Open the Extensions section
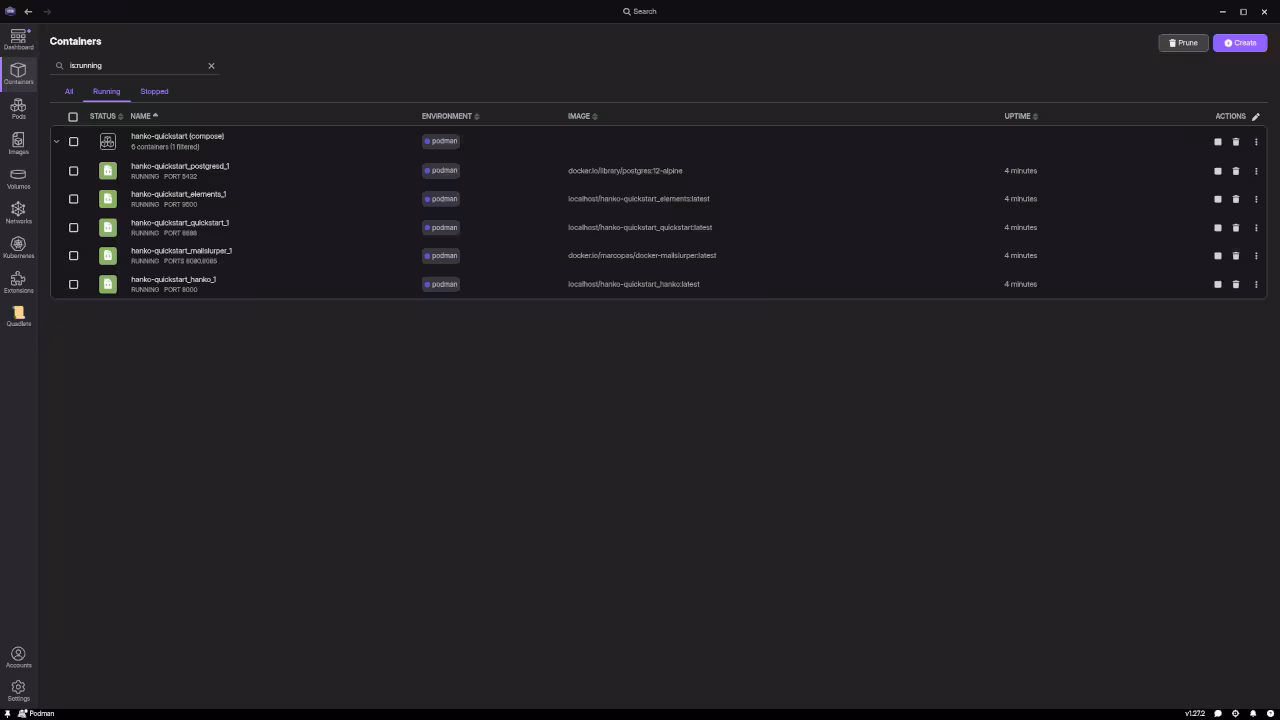Screen dimensions: 1280x720 18,283
